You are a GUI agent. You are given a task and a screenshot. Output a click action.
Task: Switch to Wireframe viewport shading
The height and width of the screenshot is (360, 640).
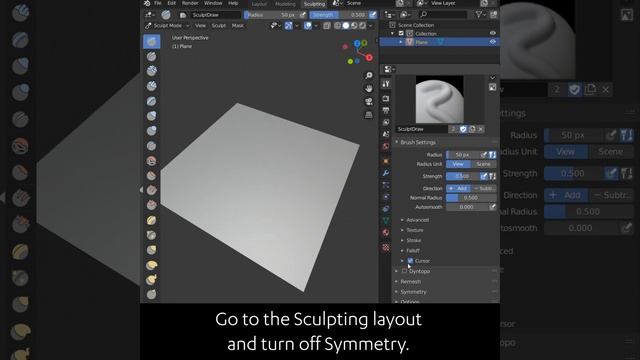(338, 26)
